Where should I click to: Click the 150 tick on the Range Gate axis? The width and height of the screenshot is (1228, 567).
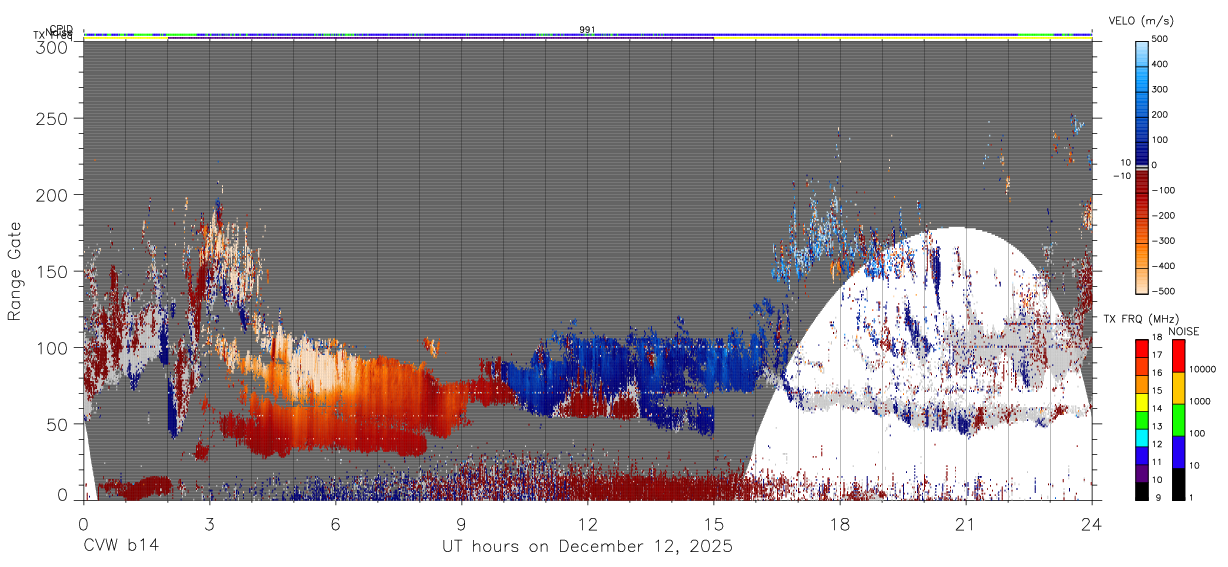[53, 272]
